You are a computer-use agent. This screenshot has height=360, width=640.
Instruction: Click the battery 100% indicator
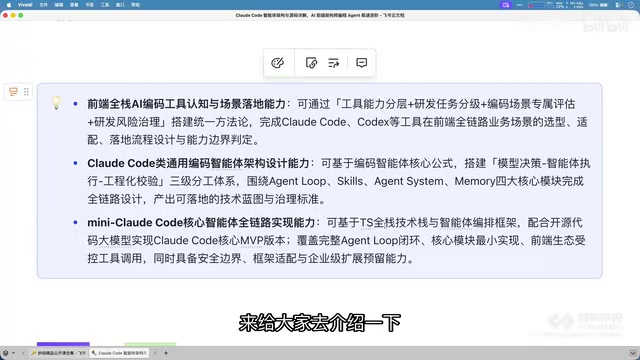tap(598, 5)
